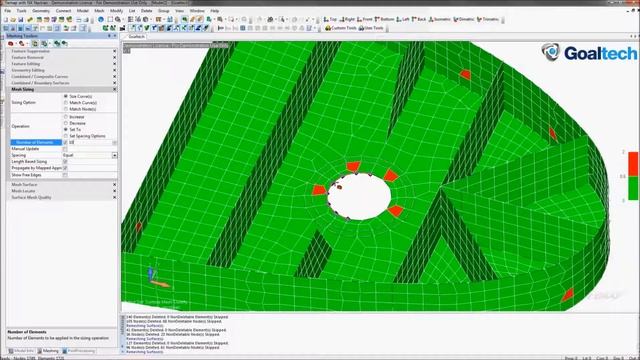Switch to Dimetric view
Screen dimensions: 640x360
pos(464,19)
